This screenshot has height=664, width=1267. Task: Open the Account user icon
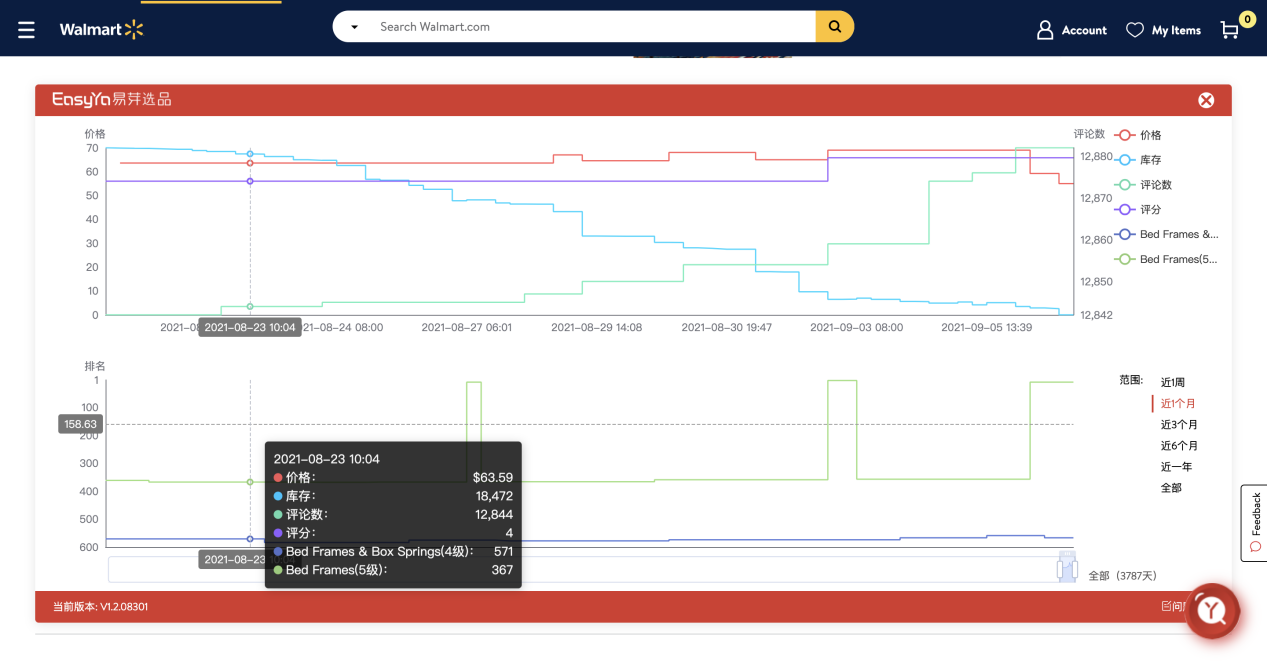[x=1045, y=30]
